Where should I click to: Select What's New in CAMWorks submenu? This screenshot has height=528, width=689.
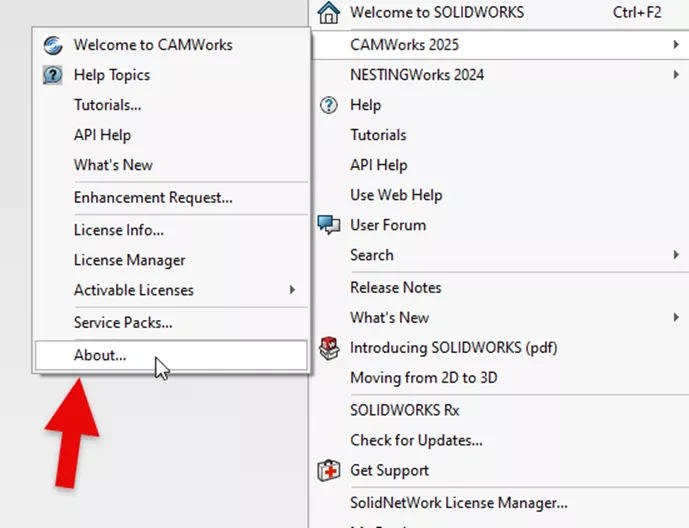pos(171,165)
